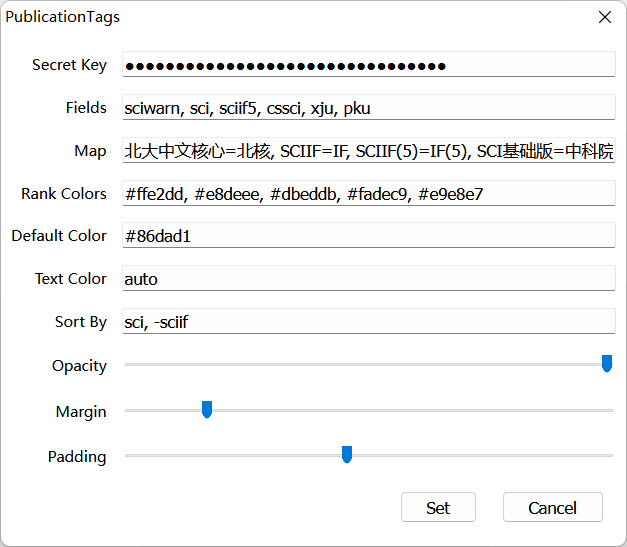627x547 pixels.
Task: Click the Opacity slider handle
Action: pos(607,364)
